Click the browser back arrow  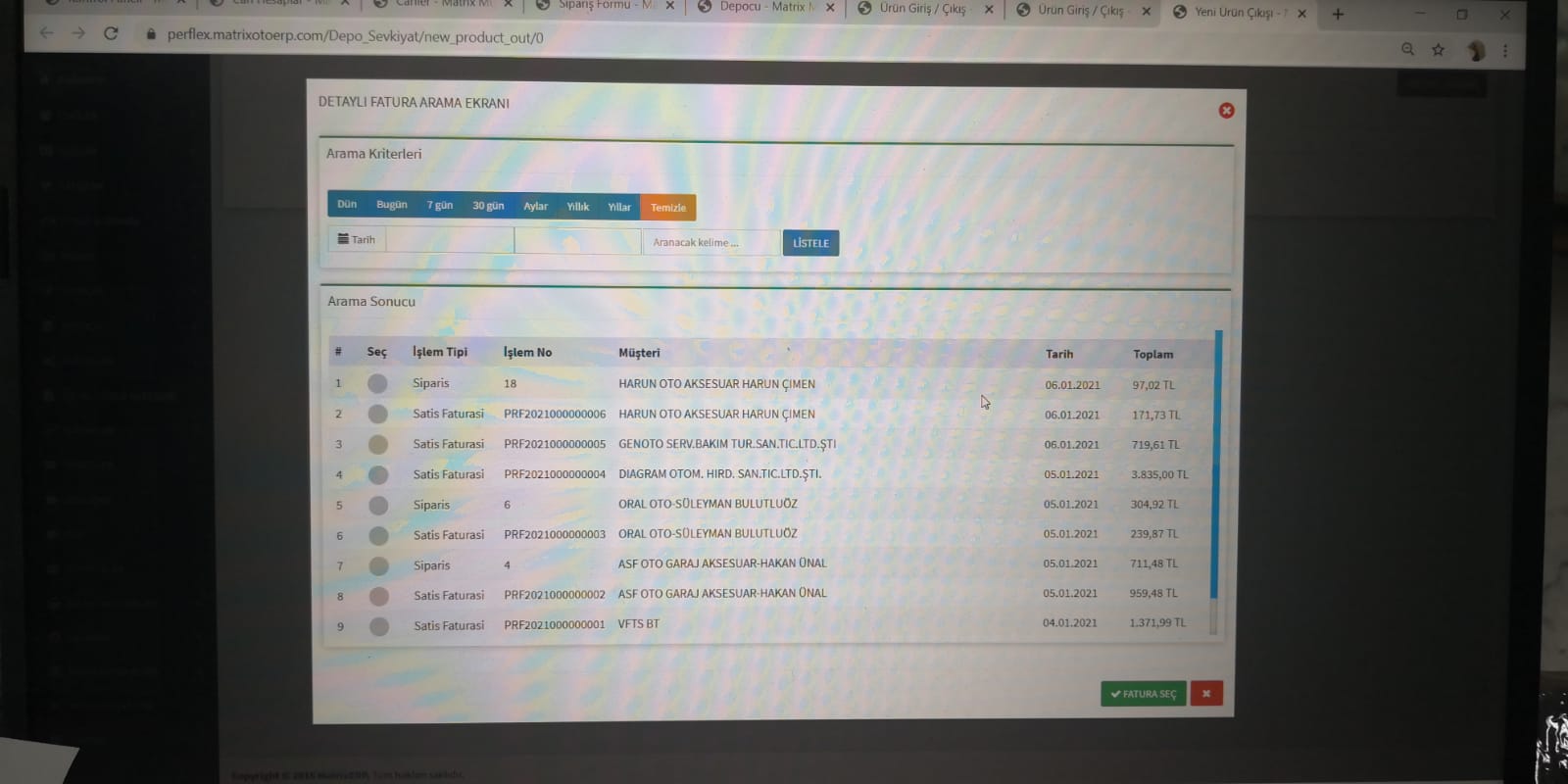(46, 33)
